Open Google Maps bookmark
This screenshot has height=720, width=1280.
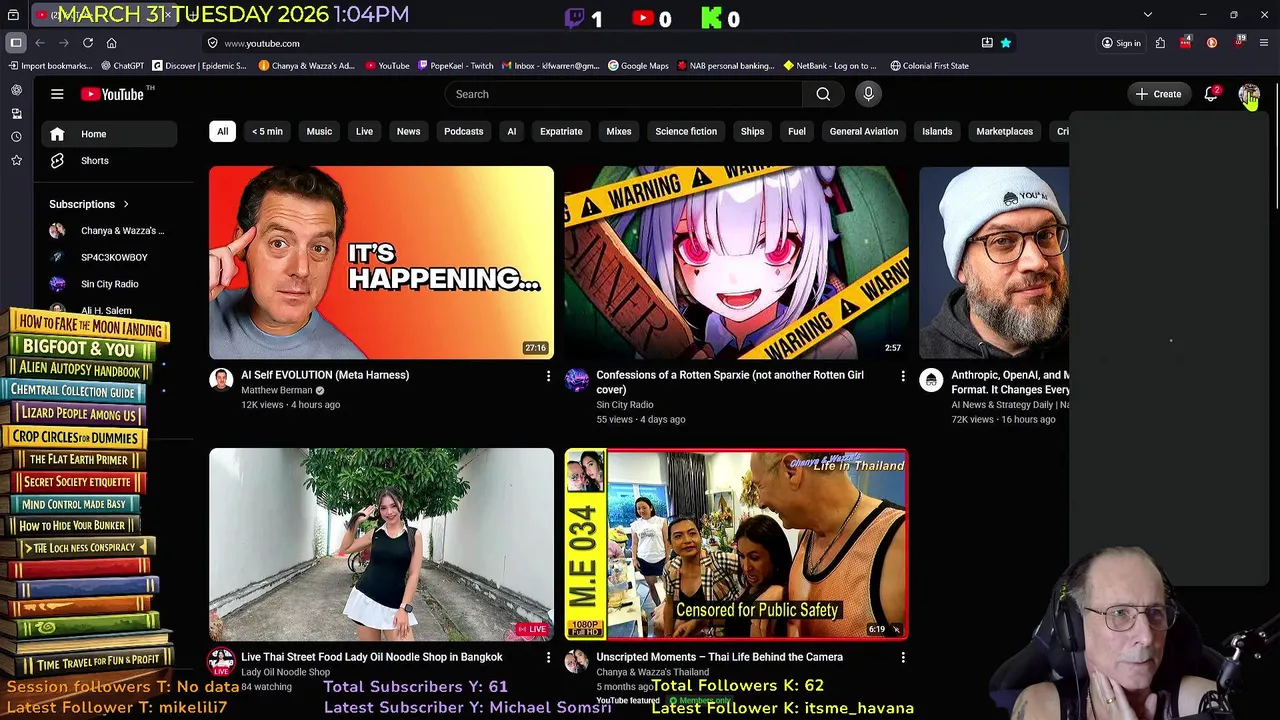click(x=638, y=66)
